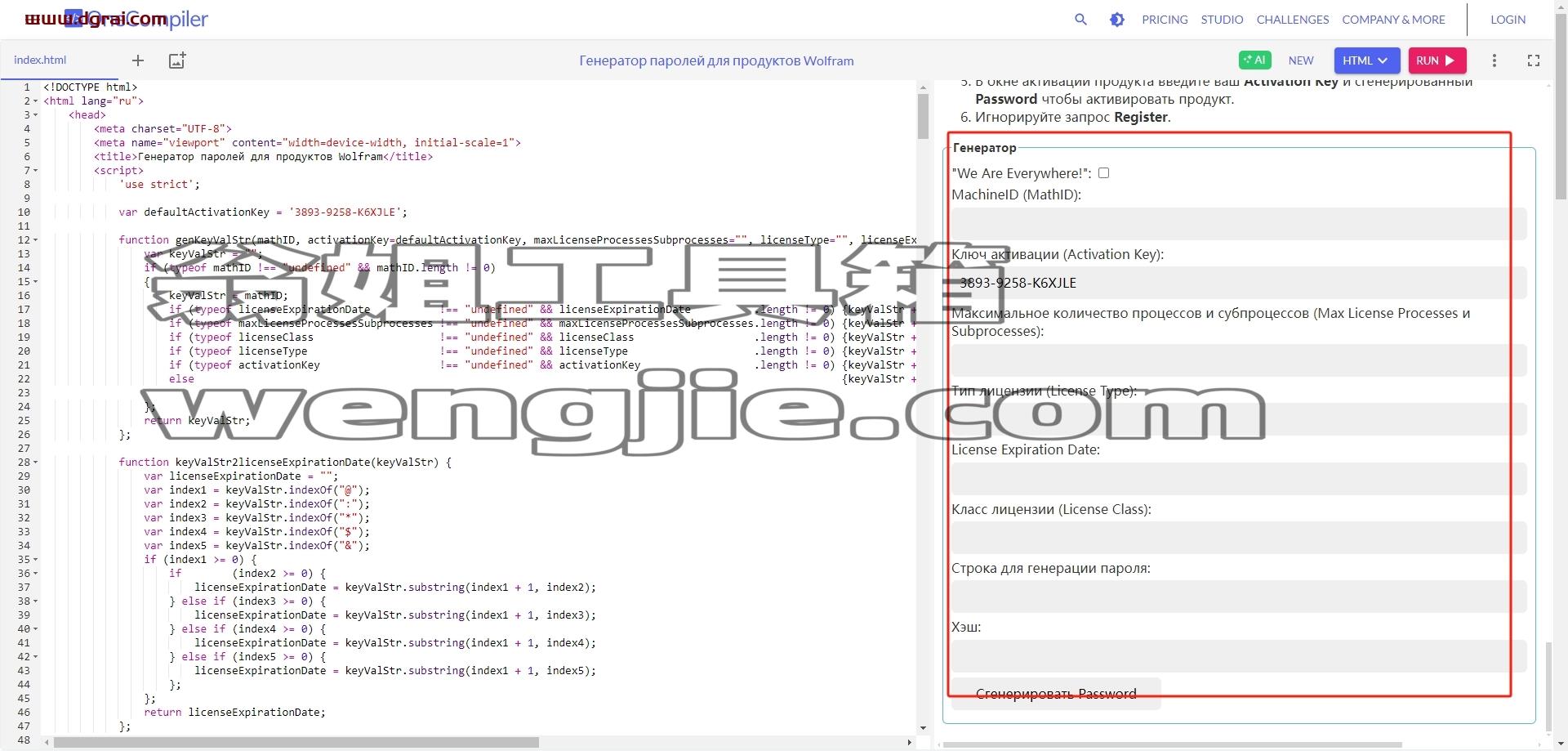Screen dimensions: 1568x751
Task: Enter fullscreen mode with expand icon
Action: (x=1534, y=60)
